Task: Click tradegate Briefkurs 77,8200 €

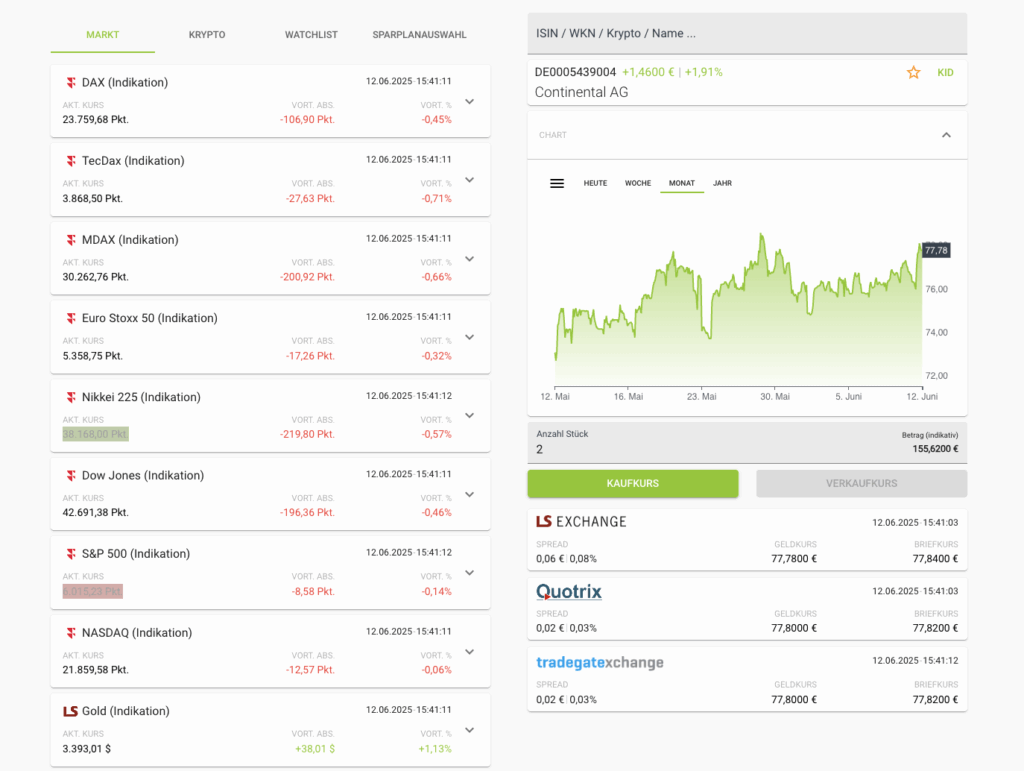Action: coord(935,699)
